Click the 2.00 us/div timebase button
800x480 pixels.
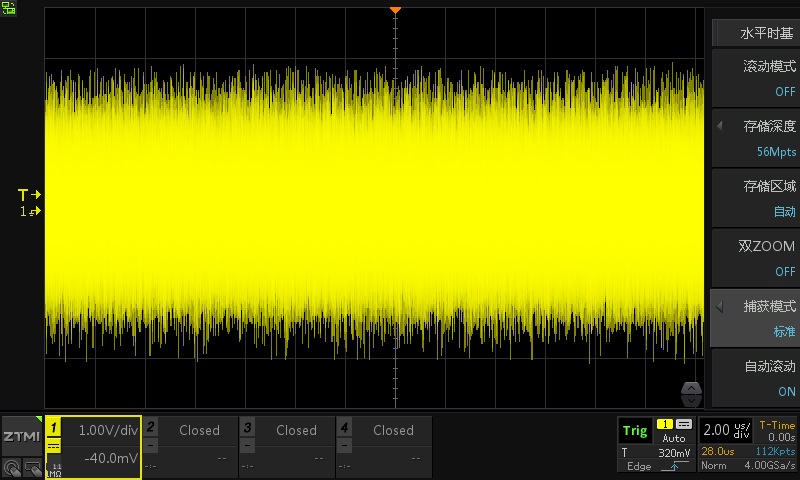point(727,430)
